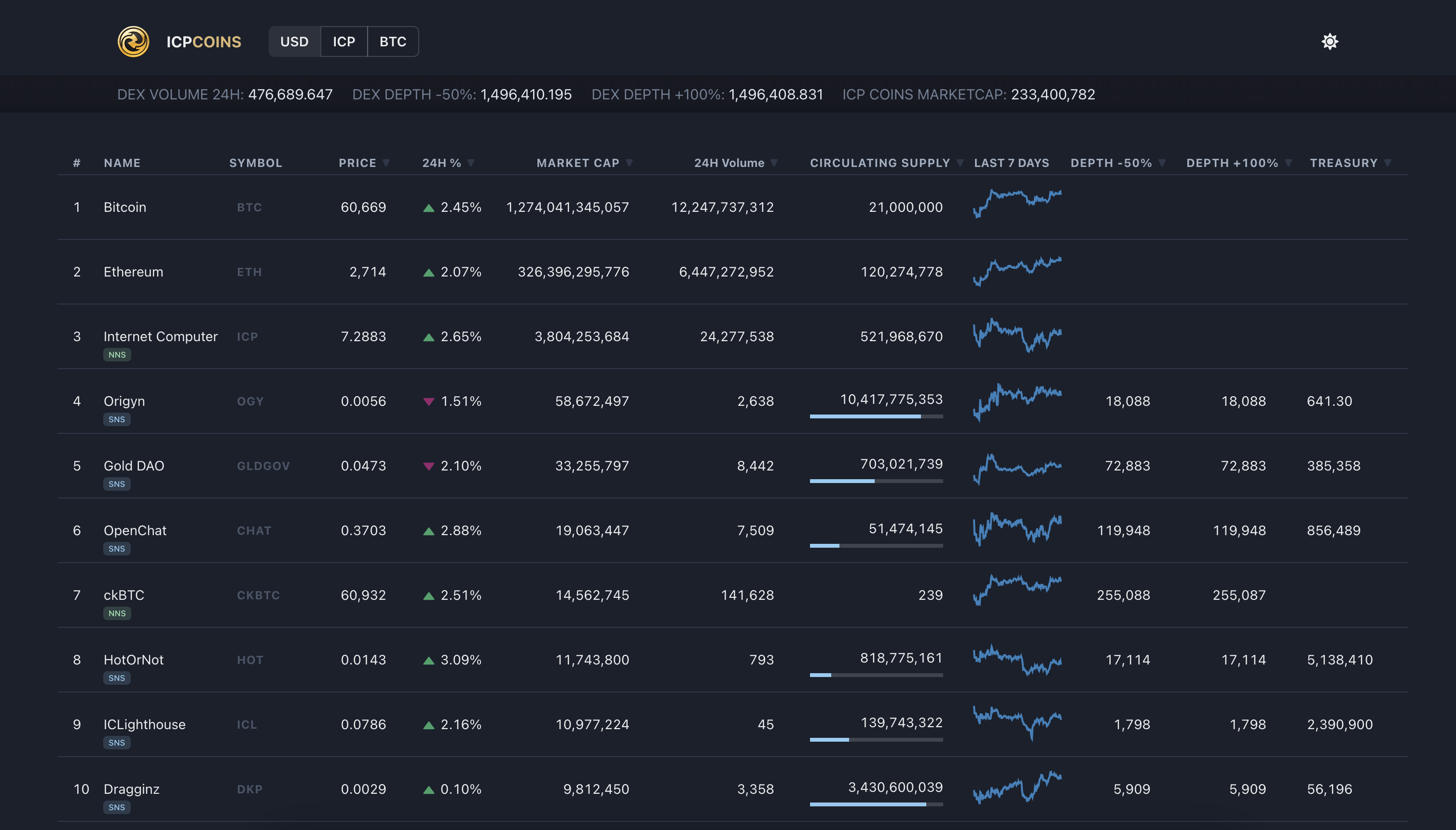Click the 24H Volume column header

click(729, 163)
